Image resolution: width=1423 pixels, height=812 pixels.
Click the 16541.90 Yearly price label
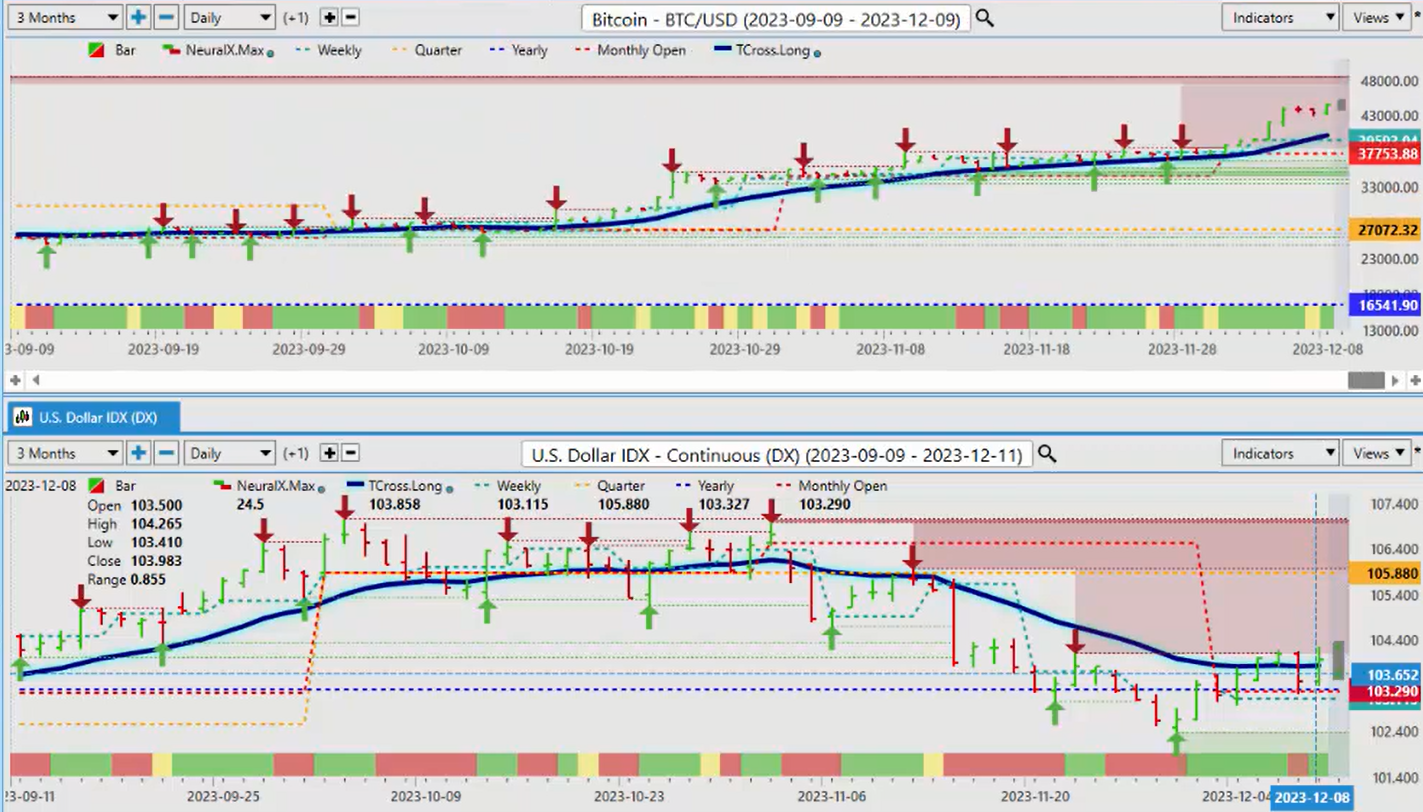(1385, 305)
